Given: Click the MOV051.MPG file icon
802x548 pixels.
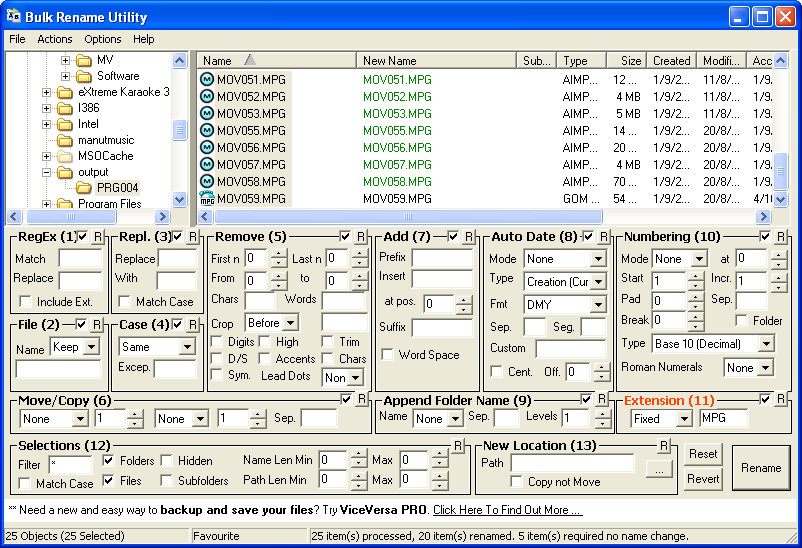Looking at the screenshot, I should pyautogui.click(x=207, y=80).
